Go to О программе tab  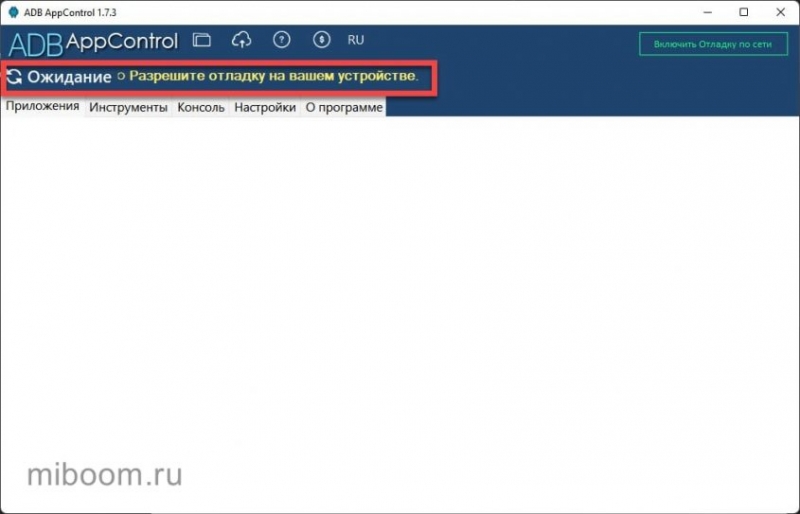click(344, 107)
